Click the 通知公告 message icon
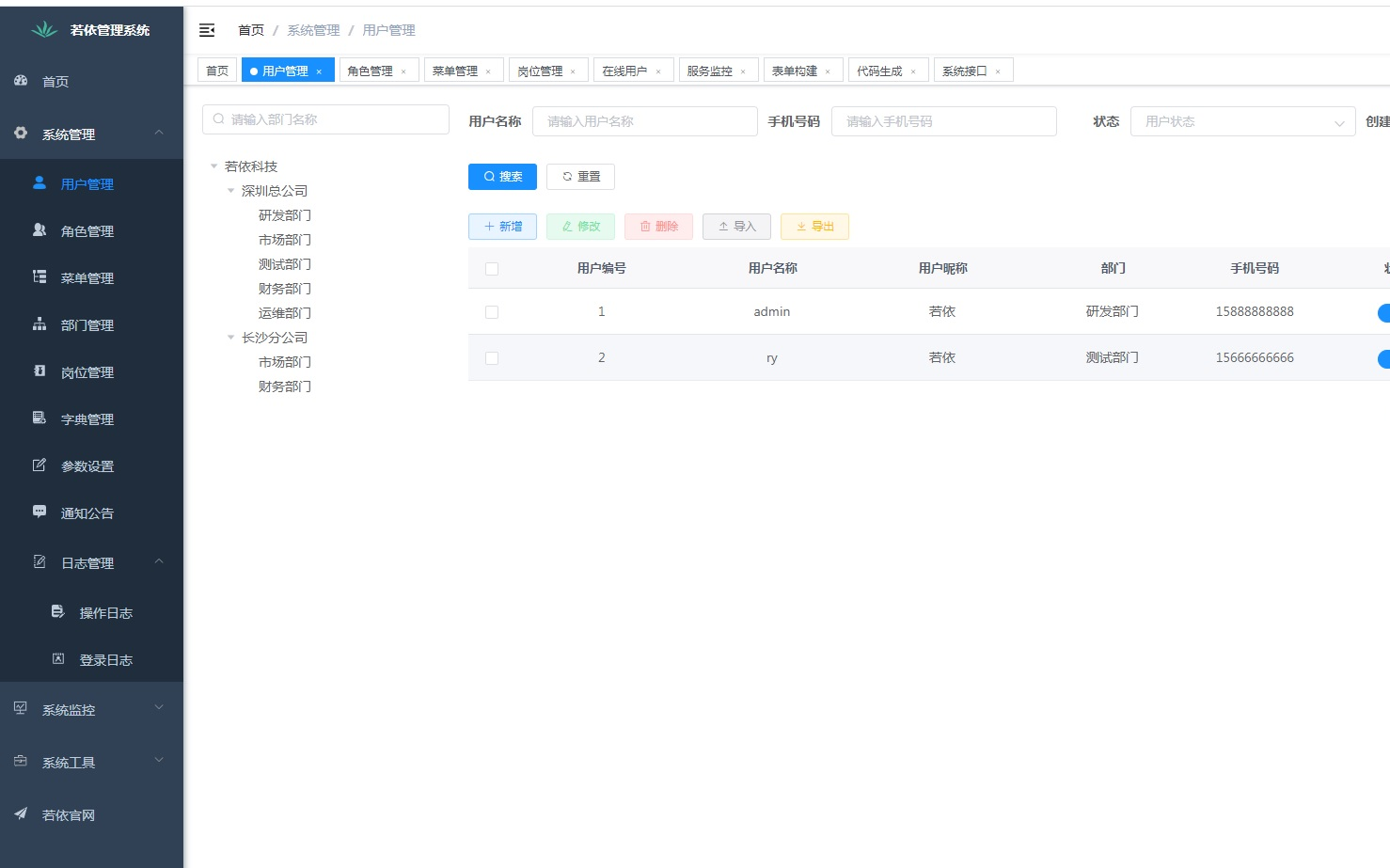This screenshot has height=868, width=1390. 39,513
